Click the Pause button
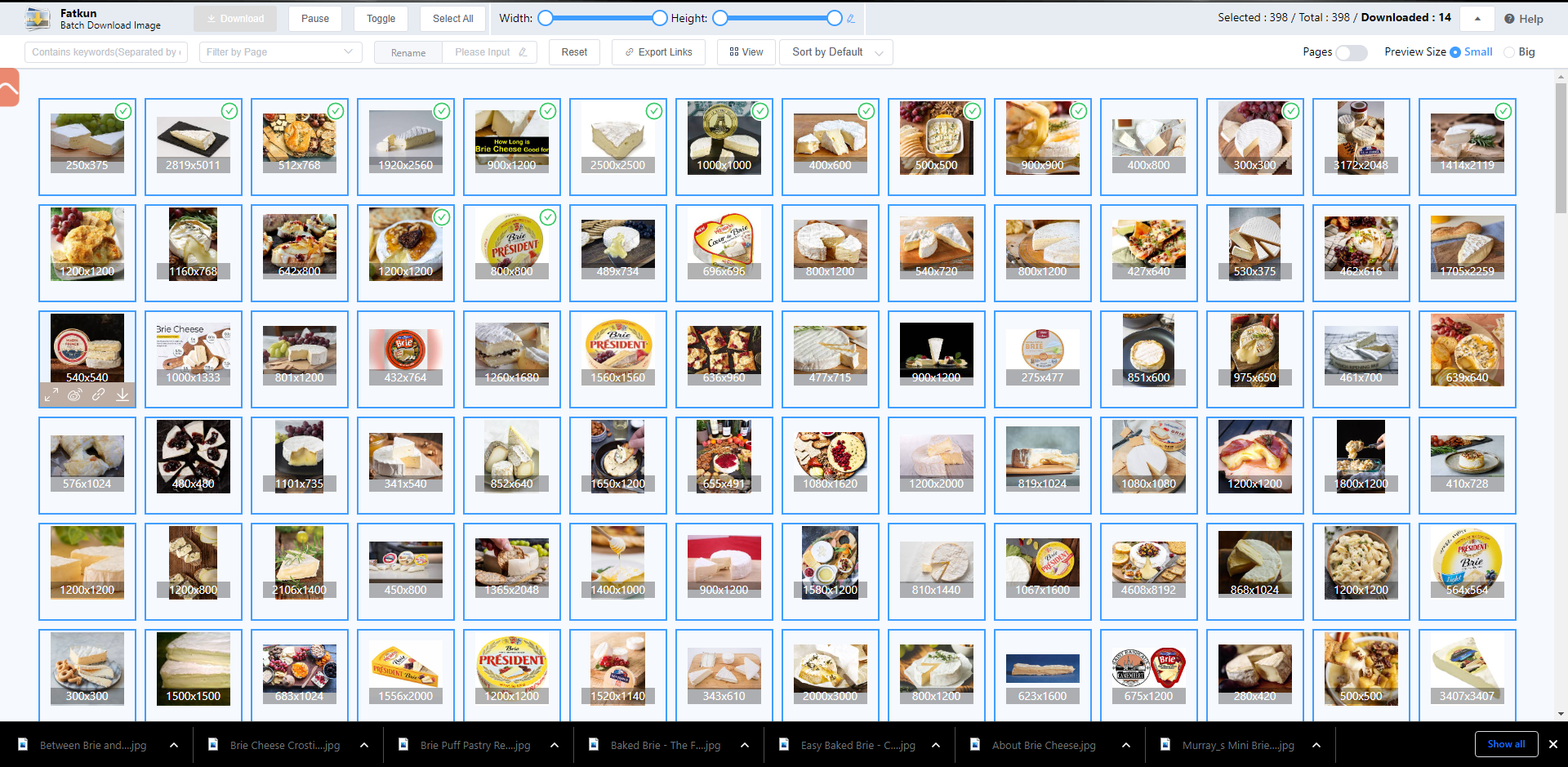The image size is (1568, 767). coord(315,18)
